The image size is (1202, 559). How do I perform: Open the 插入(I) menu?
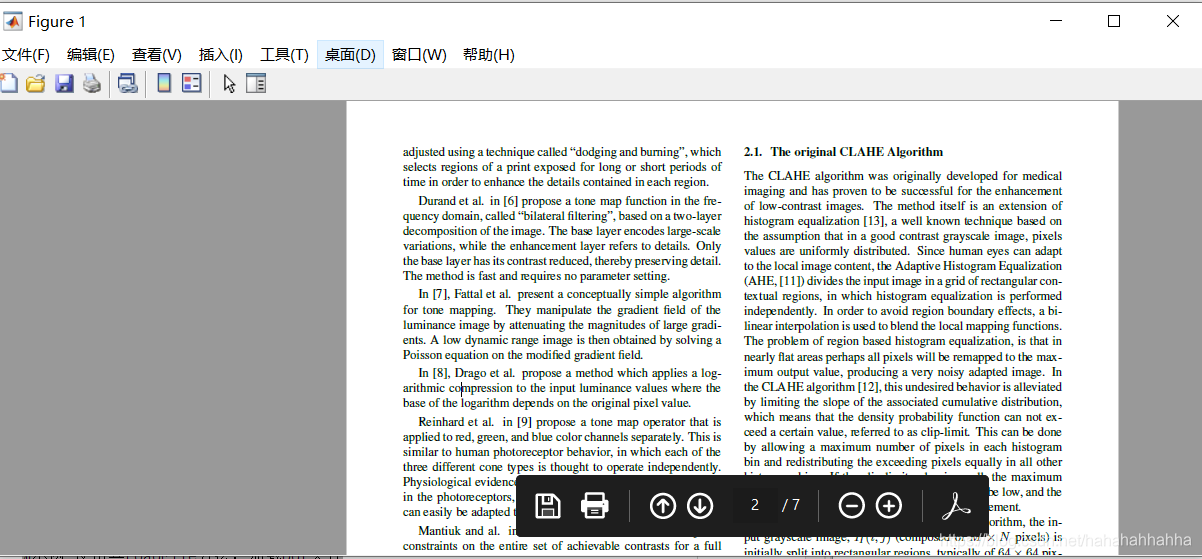click(x=221, y=55)
